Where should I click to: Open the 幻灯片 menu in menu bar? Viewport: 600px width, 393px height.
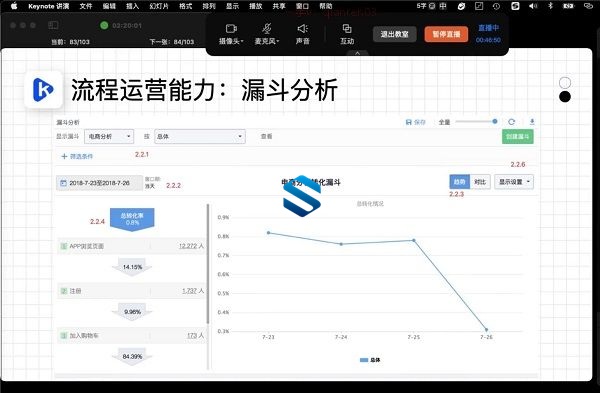[x=159, y=6]
